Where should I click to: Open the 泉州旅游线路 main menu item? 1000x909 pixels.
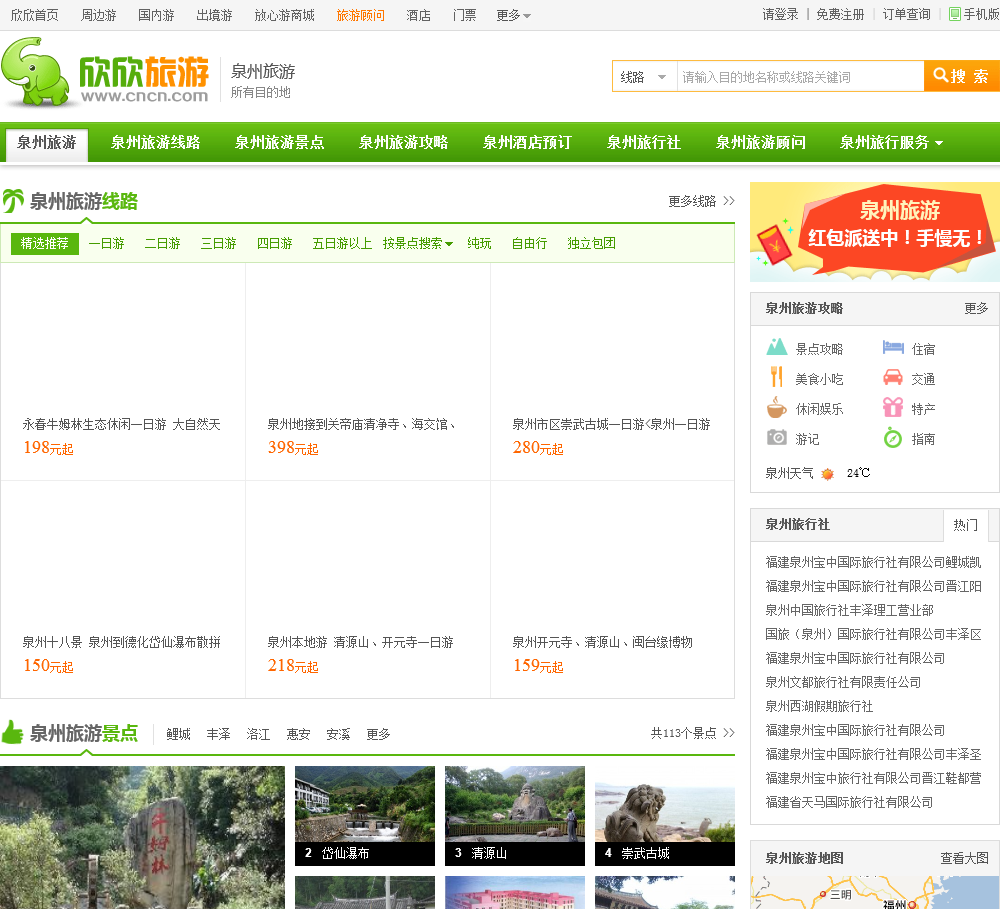[156, 142]
